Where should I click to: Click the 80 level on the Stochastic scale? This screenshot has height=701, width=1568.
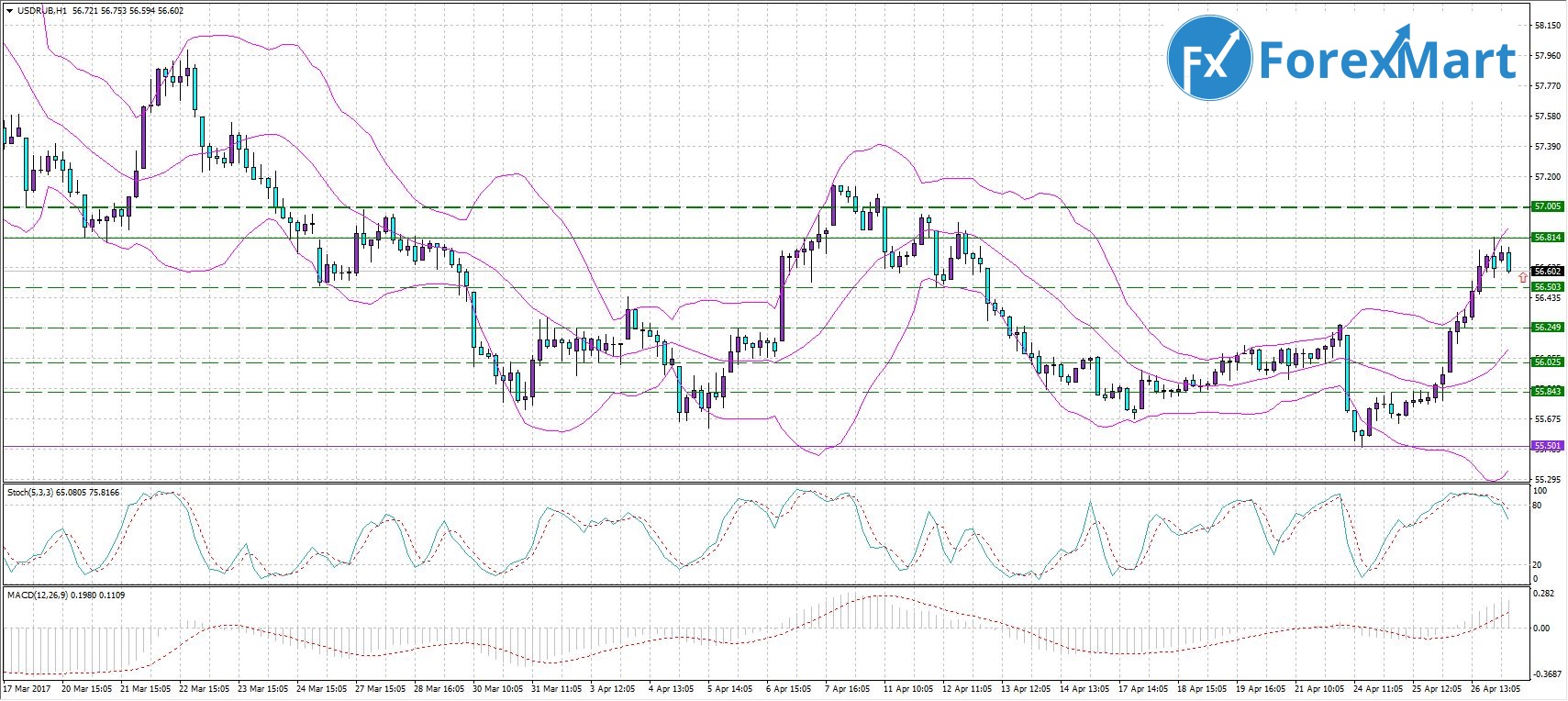click(1537, 506)
